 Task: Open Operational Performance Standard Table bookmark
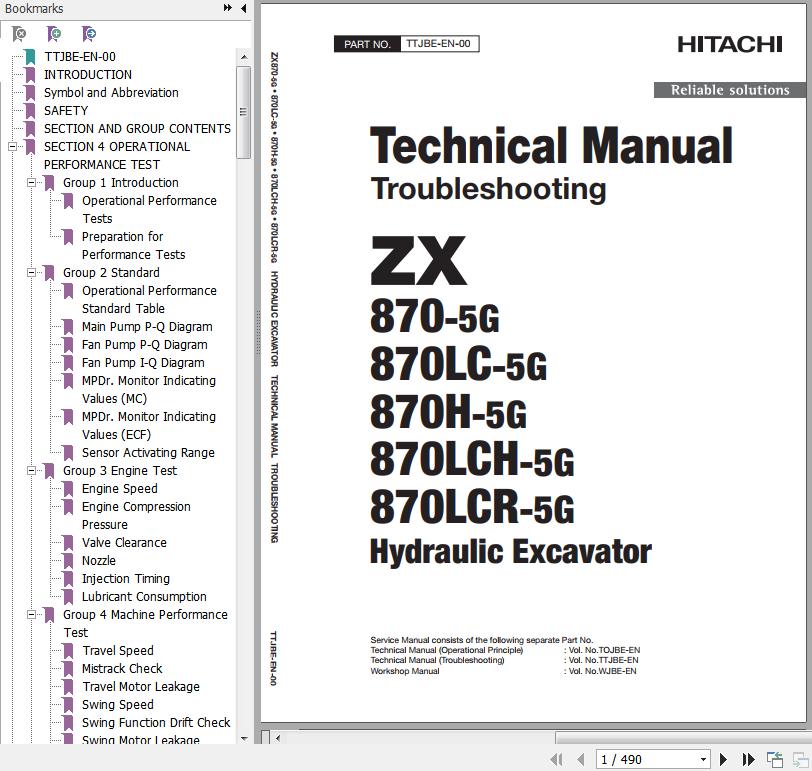[x=149, y=300]
